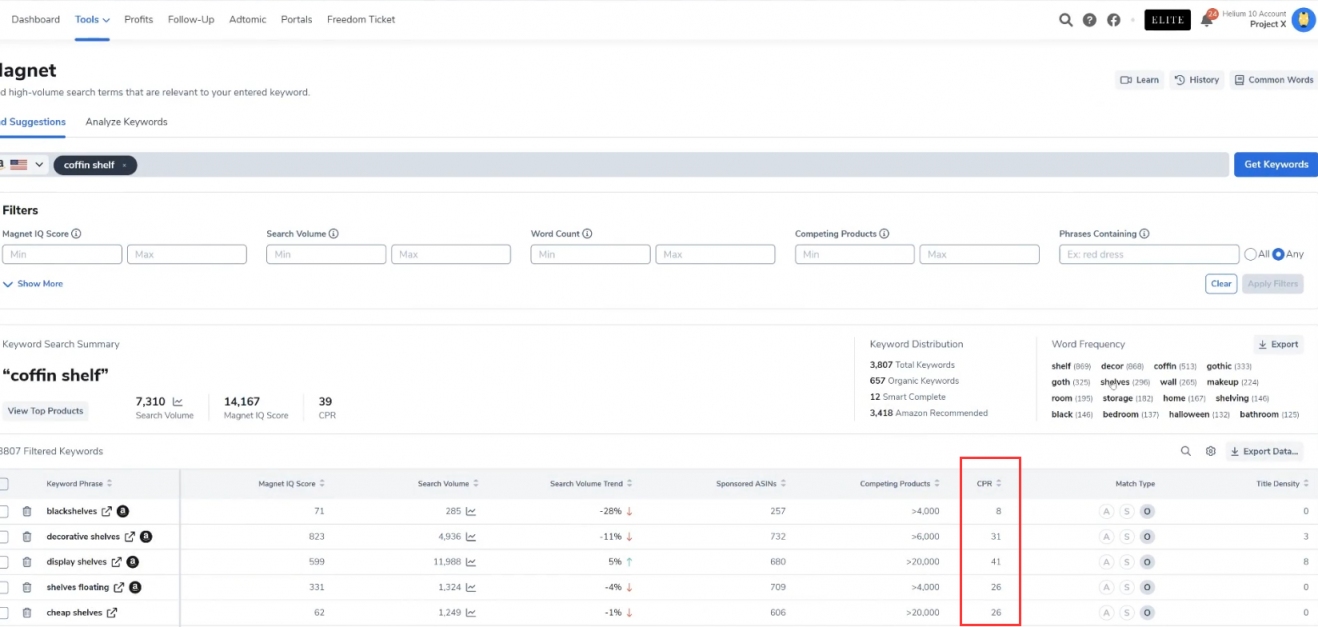The image size is (1318, 627).
Task: Delete the display shelves row via trash icon
Action: 27,562
